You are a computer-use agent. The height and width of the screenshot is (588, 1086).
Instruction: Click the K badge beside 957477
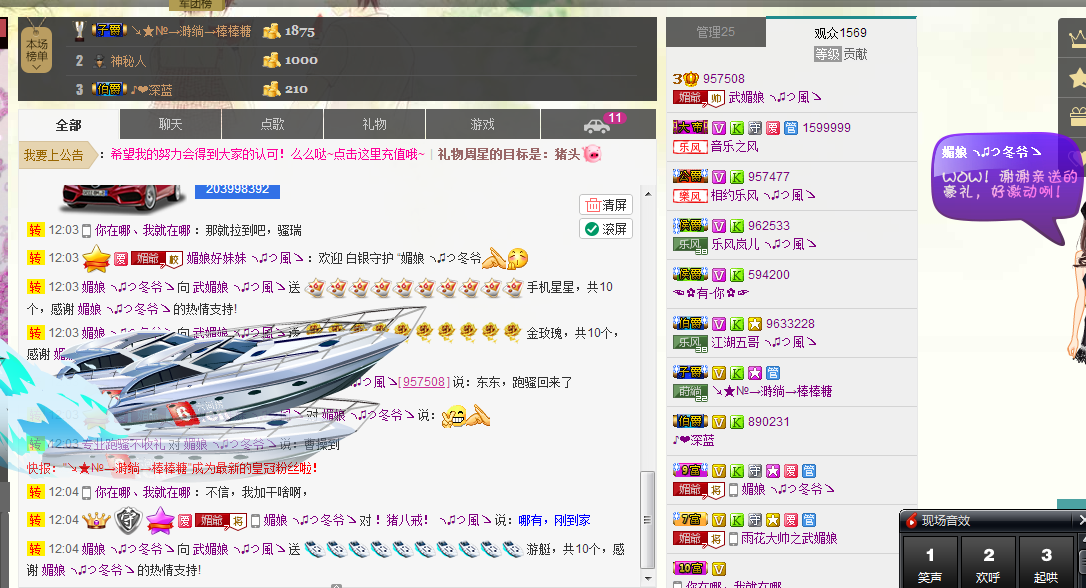(x=737, y=177)
